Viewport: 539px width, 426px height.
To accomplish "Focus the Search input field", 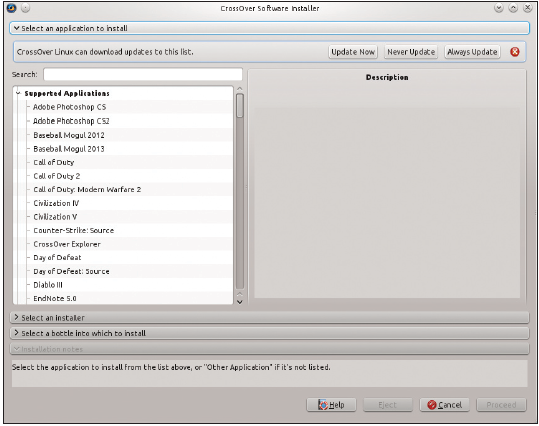I will click(x=143, y=74).
